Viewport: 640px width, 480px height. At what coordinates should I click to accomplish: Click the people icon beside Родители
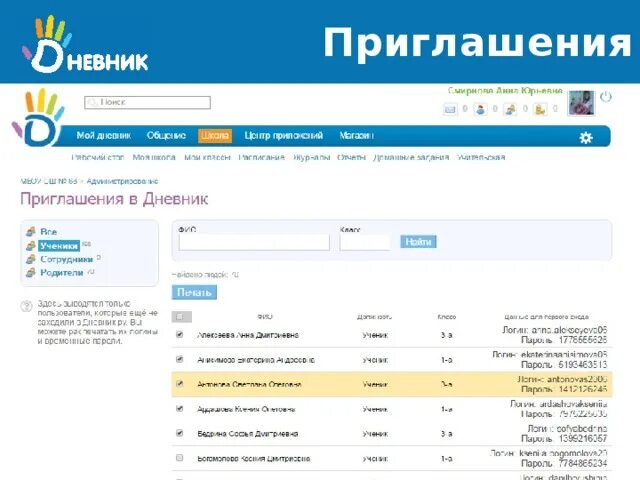pos(31,273)
